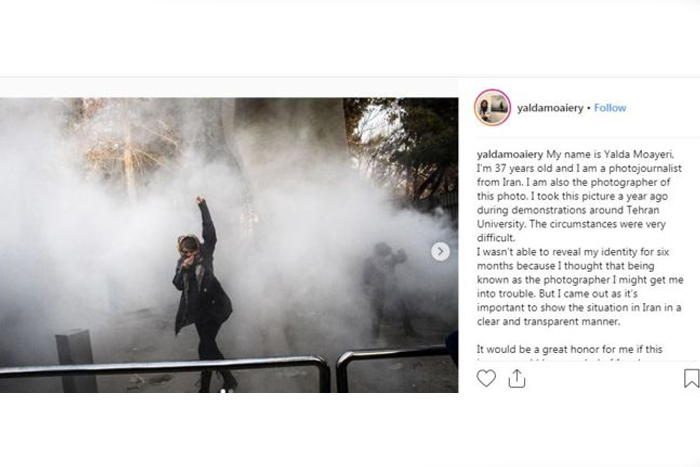Click the bold yaldamoaiery username in the caption
The height and width of the screenshot is (467, 700).
tap(510, 154)
